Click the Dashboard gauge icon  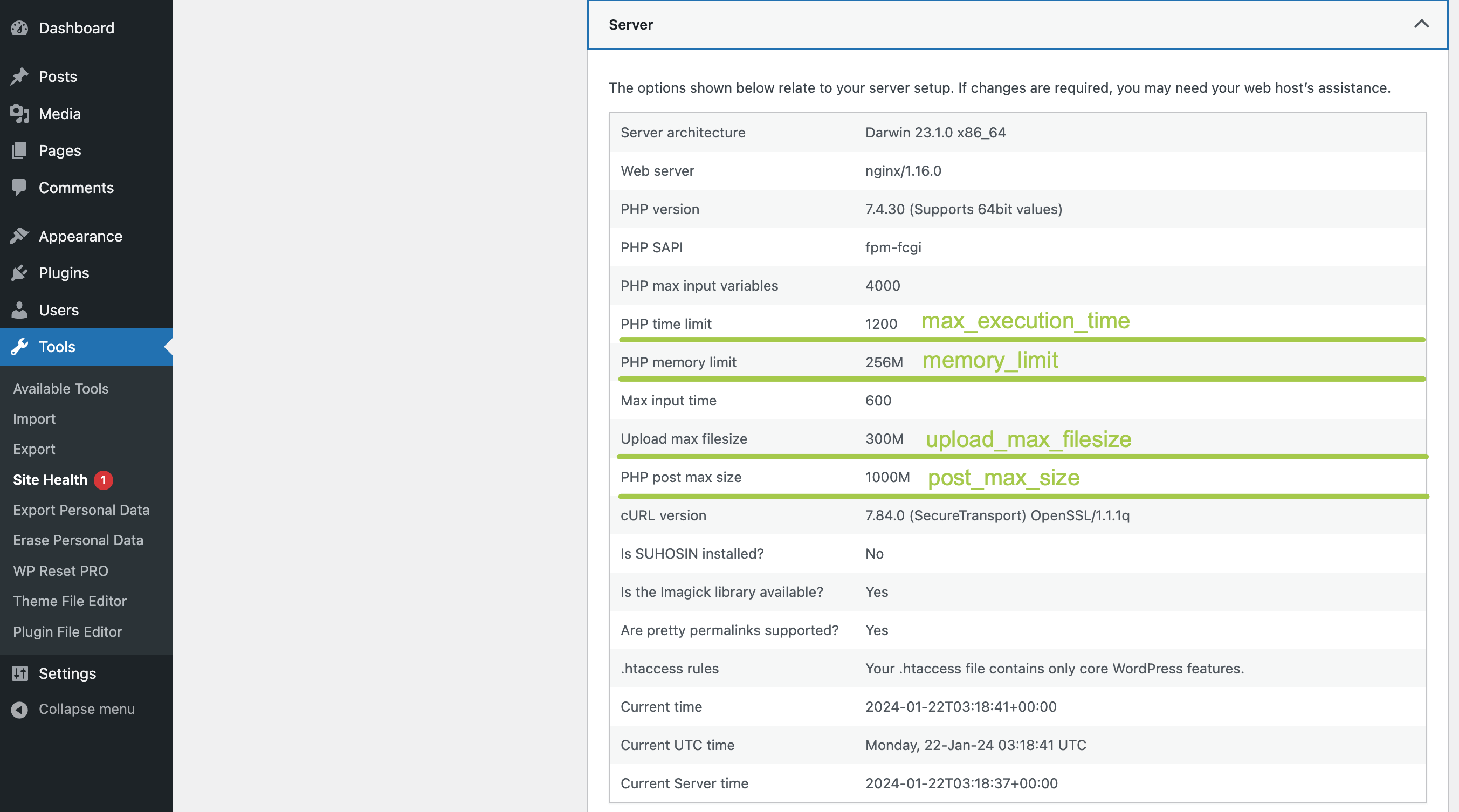[x=19, y=27]
